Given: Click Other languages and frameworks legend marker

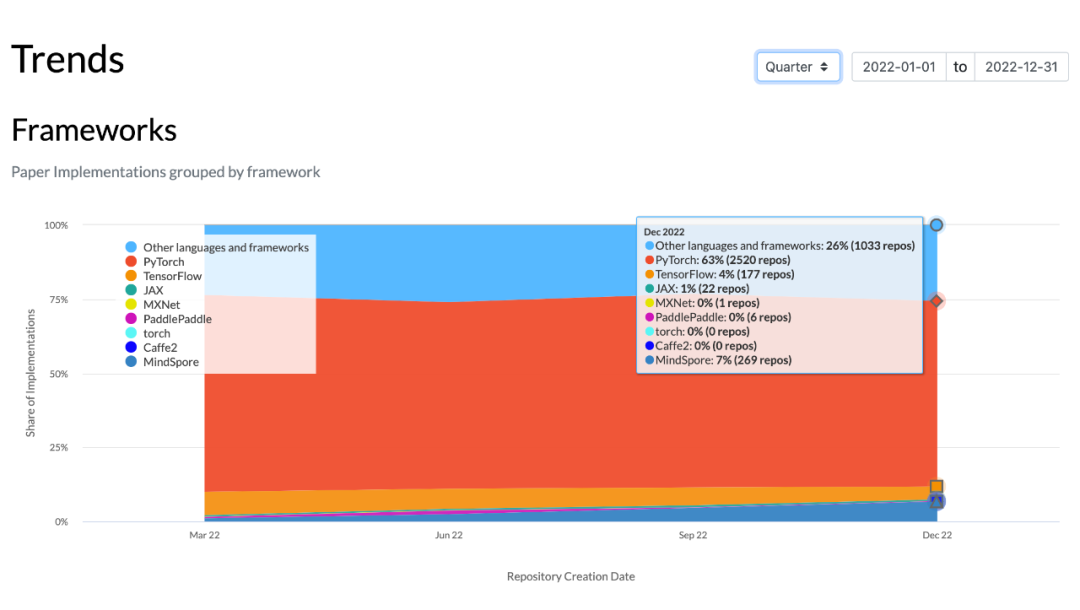Looking at the screenshot, I should click(x=131, y=247).
